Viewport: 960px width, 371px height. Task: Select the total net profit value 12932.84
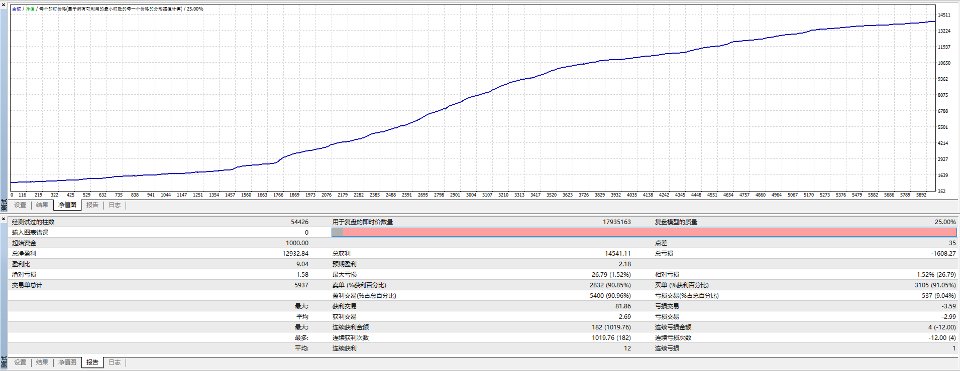[295, 253]
